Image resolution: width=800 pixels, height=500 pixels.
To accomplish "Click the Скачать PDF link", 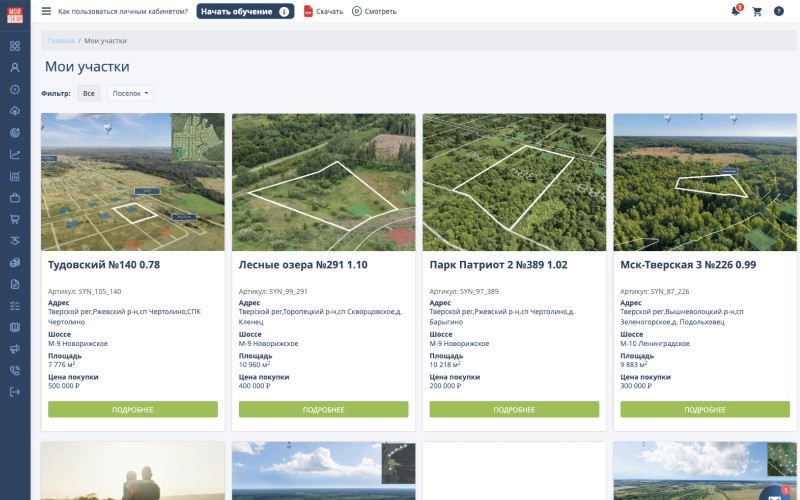I will coord(323,11).
